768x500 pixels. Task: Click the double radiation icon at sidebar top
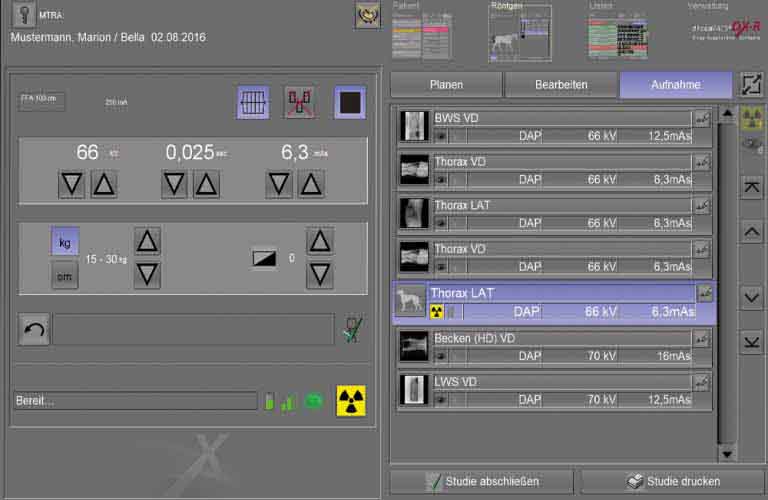click(x=751, y=118)
